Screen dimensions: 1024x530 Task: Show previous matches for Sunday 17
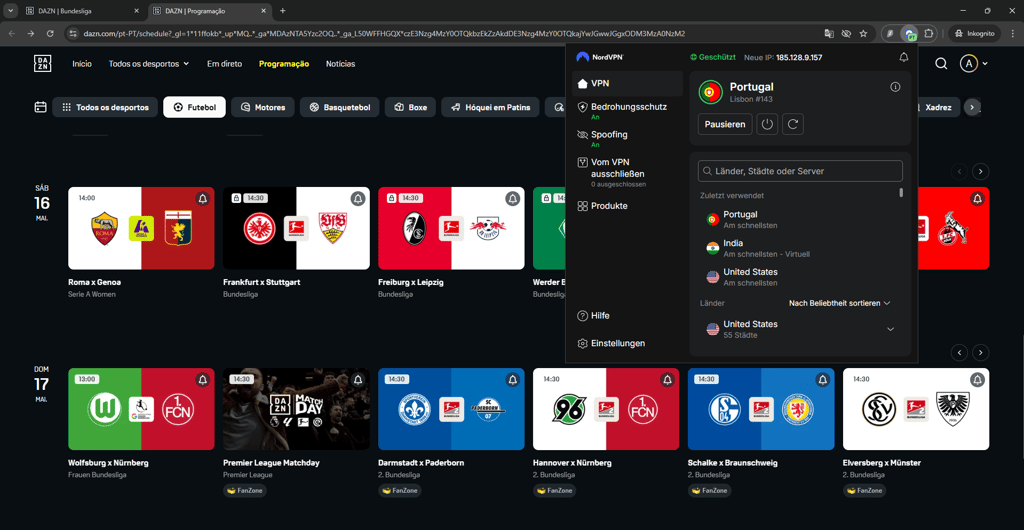(959, 352)
